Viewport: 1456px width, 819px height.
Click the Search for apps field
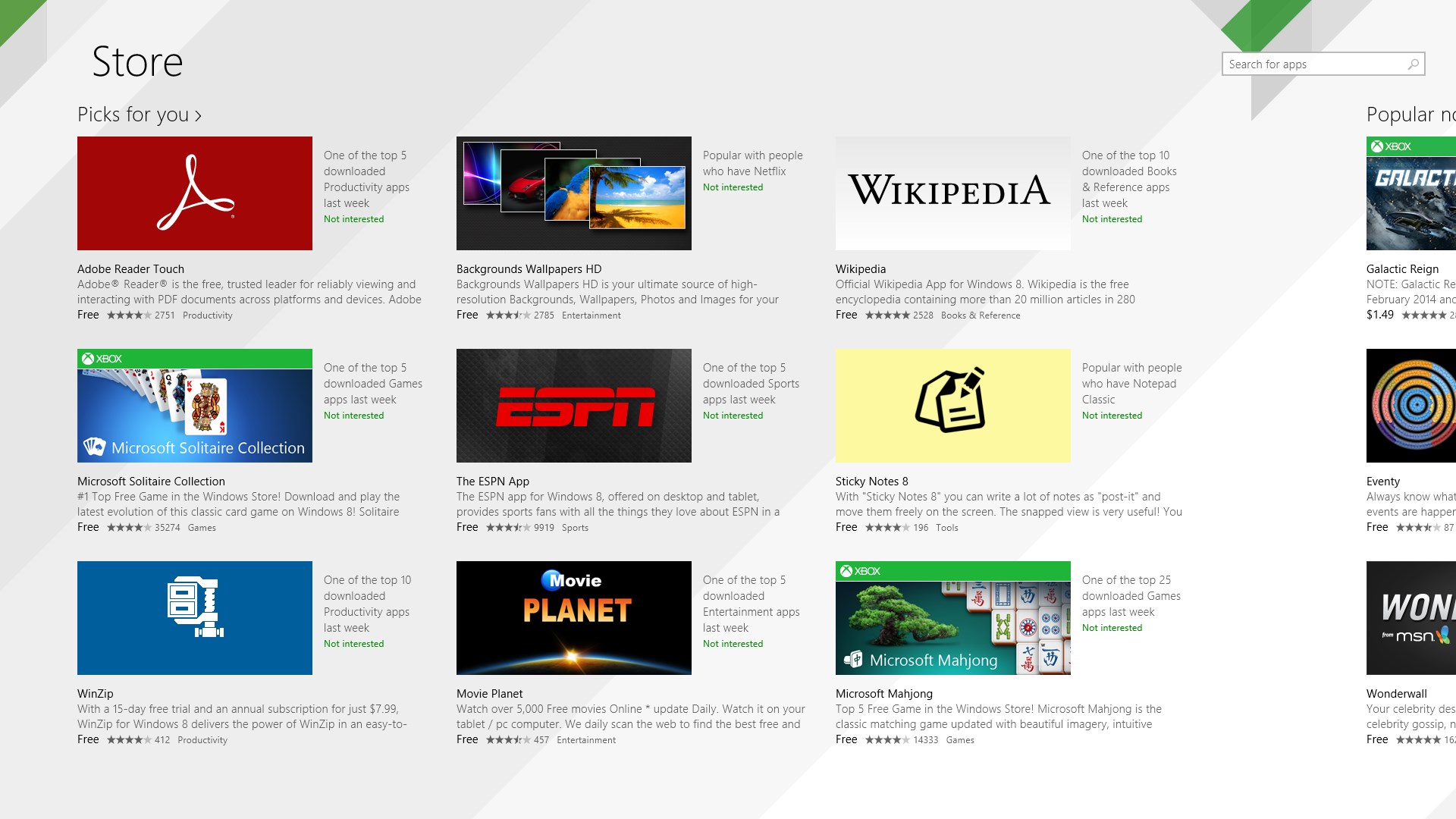(1323, 64)
